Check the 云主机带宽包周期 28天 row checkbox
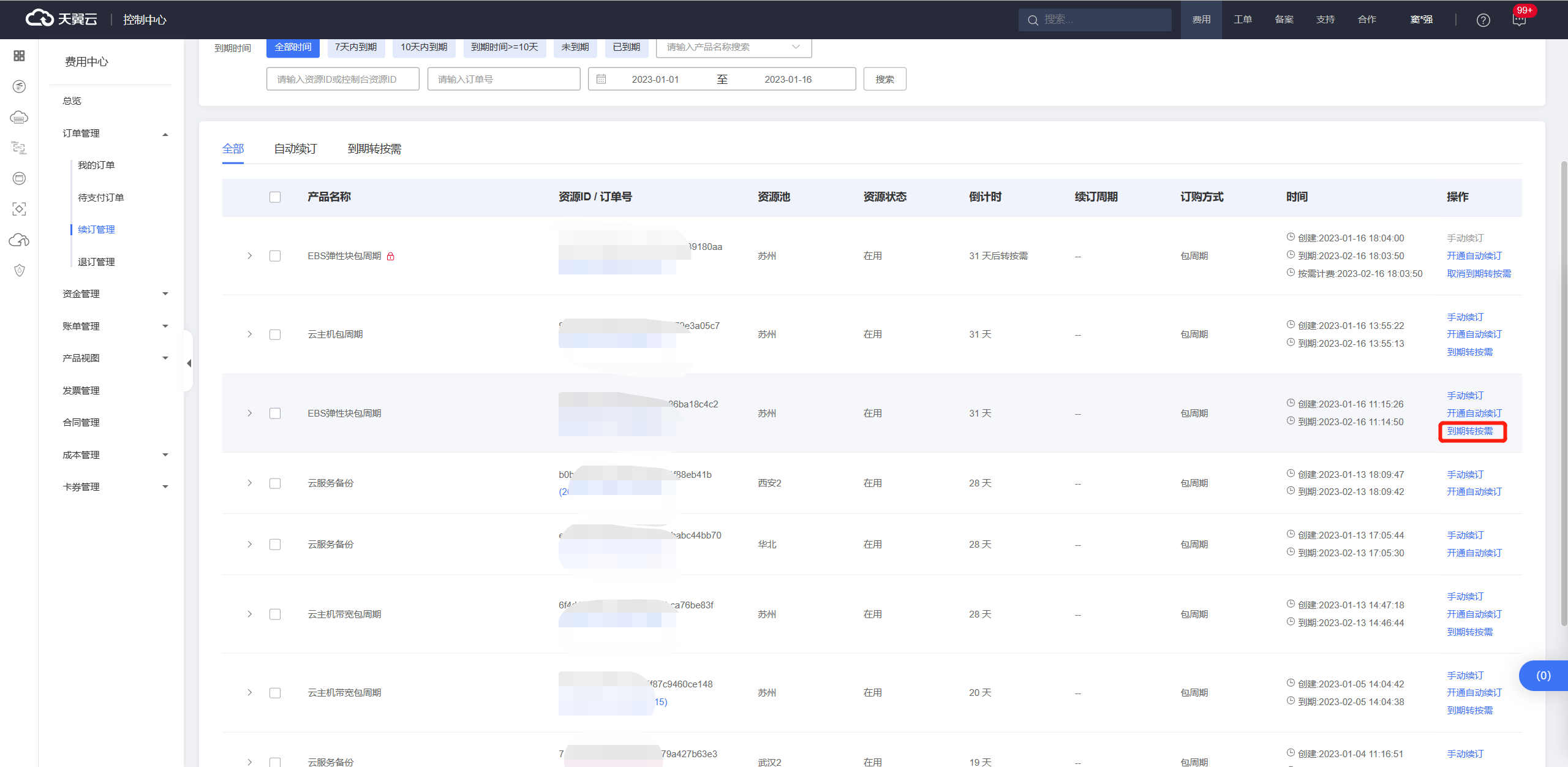Screen dimensions: 1568x767 [x=275, y=614]
